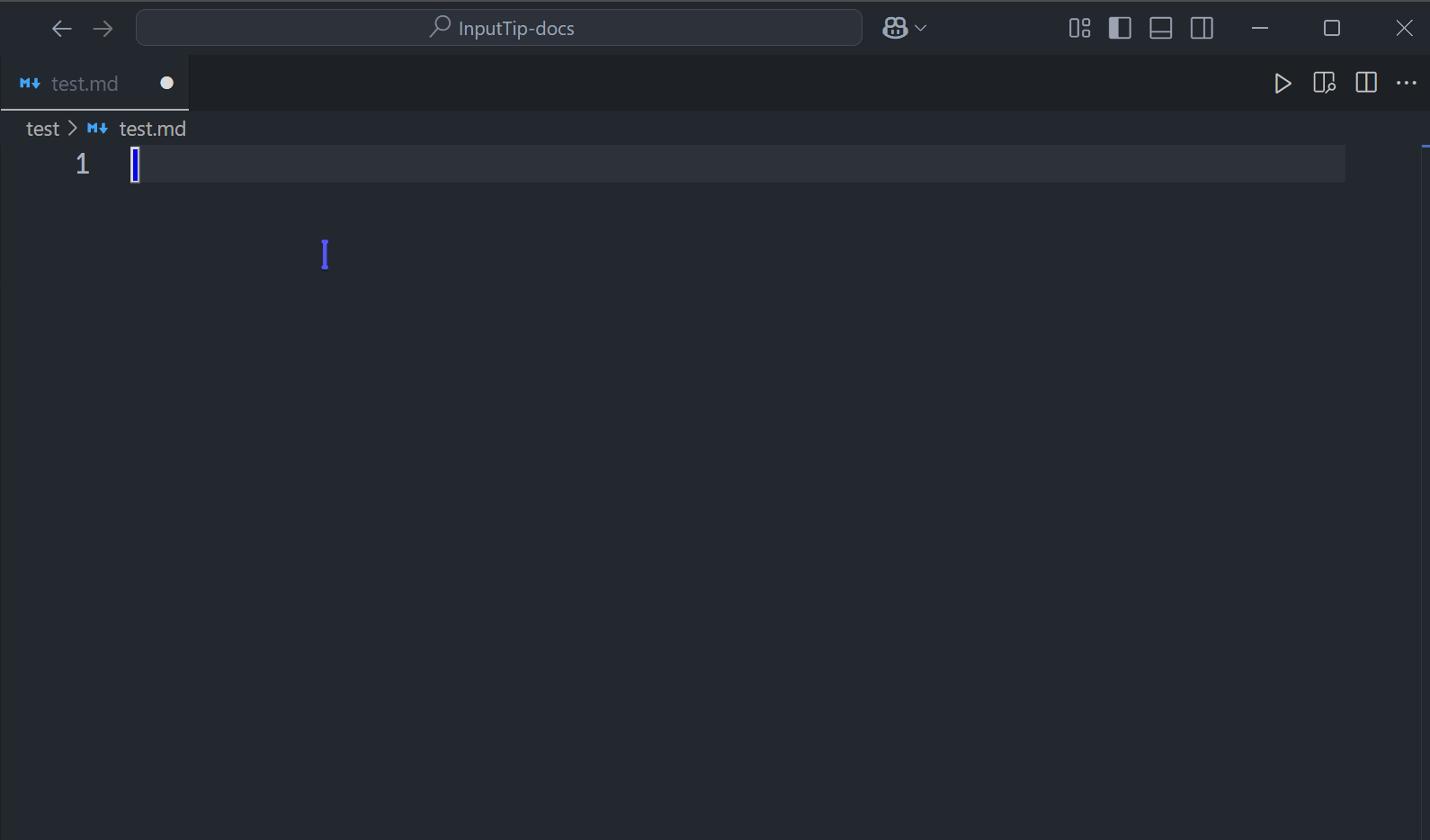Open More Actions ellipsis menu
The width and height of the screenshot is (1430, 840).
tap(1407, 84)
